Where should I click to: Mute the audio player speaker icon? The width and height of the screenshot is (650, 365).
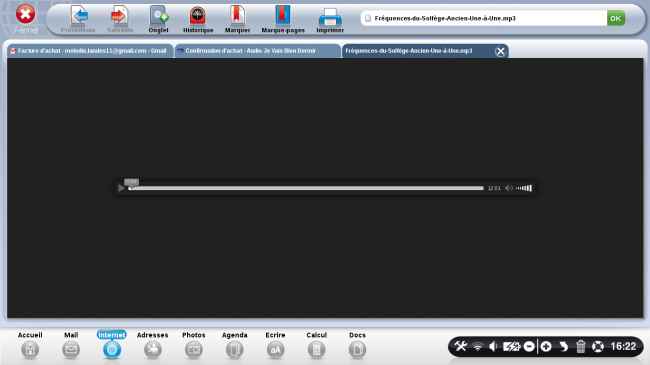[509, 188]
